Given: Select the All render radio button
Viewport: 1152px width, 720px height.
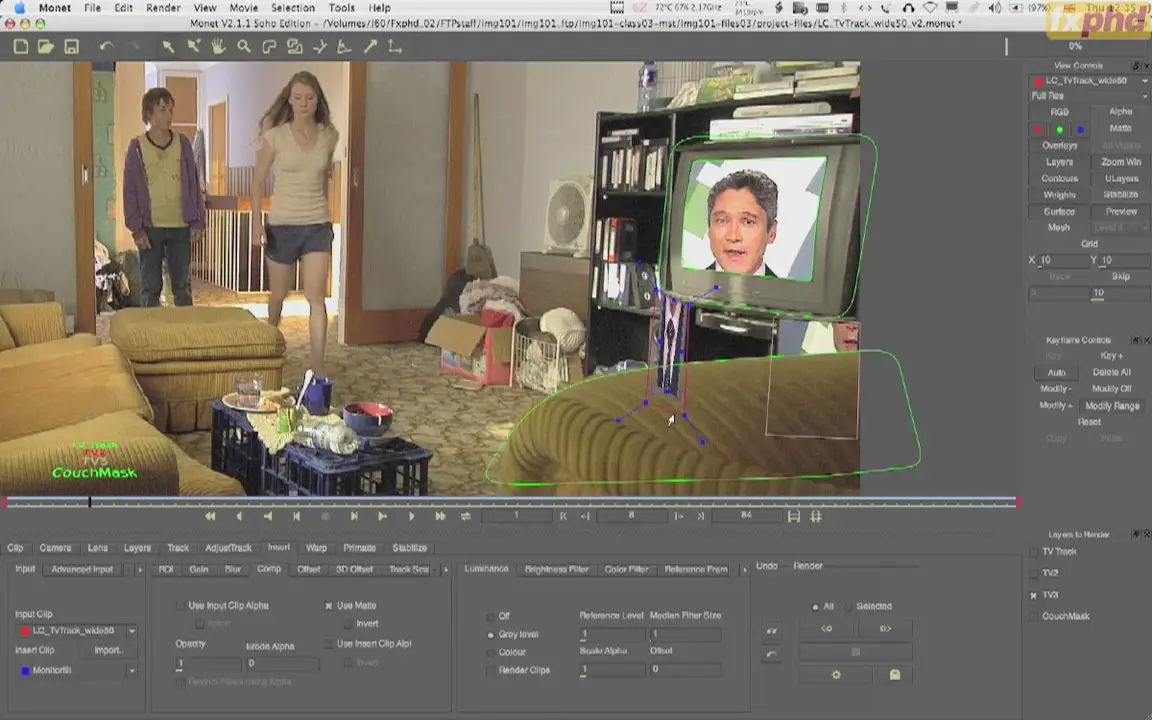Looking at the screenshot, I should (x=815, y=607).
